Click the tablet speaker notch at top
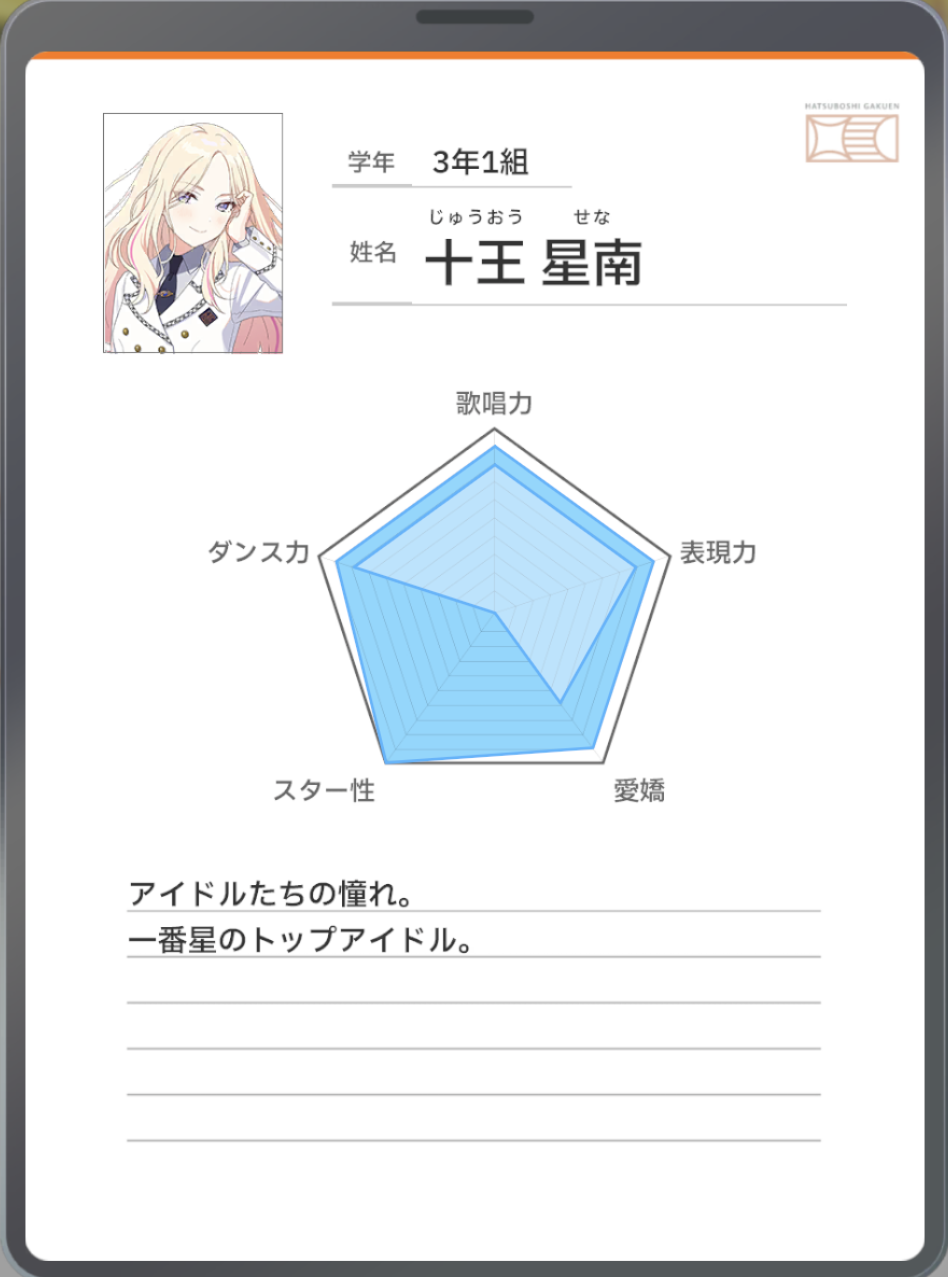 tap(475, 17)
